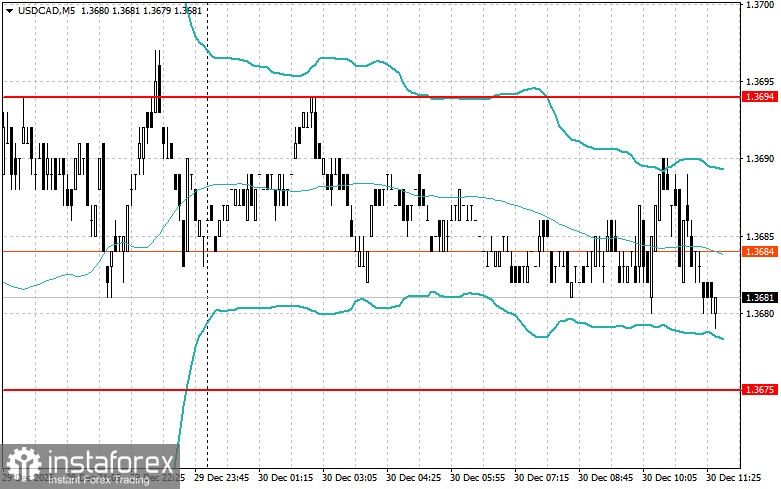Click the 30 Dec 04:25 time label

(413, 477)
